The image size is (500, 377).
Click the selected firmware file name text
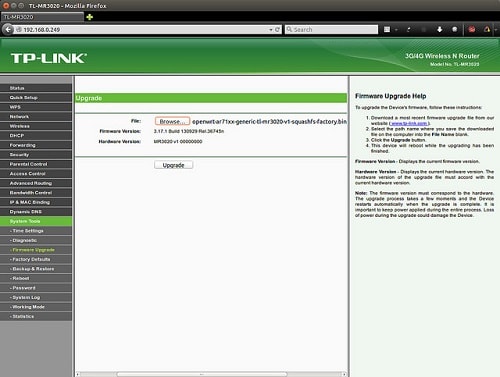[269, 121]
